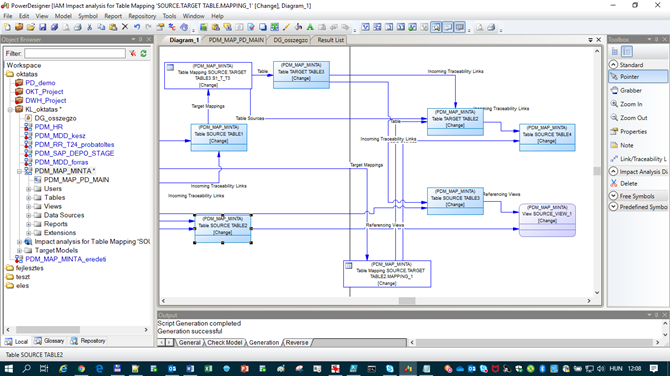Open the Repository menu
The image size is (670, 376).
[x=142, y=16]
